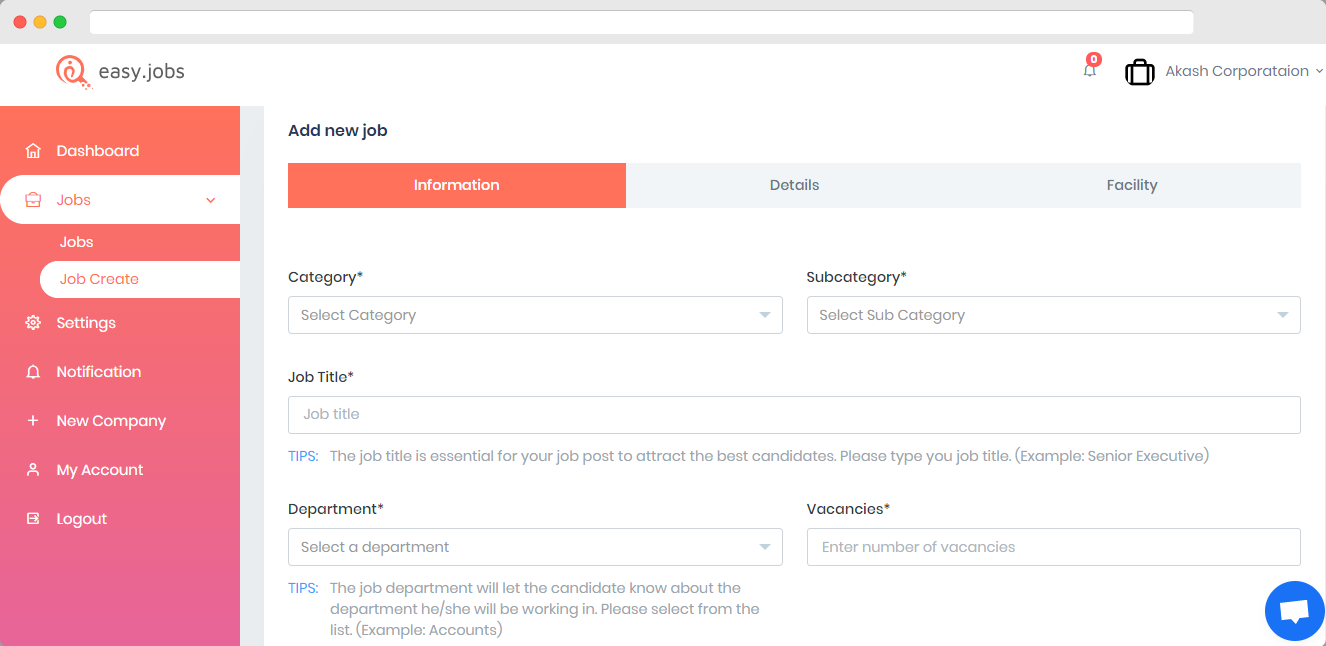This screenshot has height=646, width=1326.
Task: Open the chat support bubble
Action: coord(1295,611)
